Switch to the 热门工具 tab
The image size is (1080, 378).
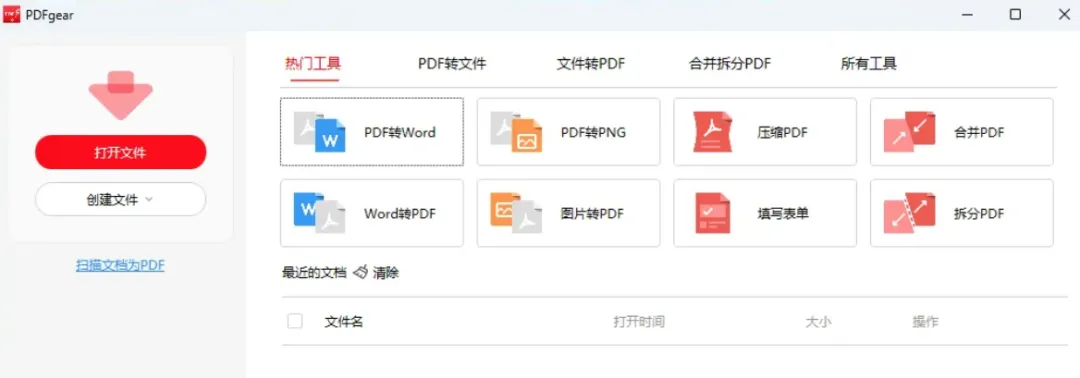tap(313, 64)
